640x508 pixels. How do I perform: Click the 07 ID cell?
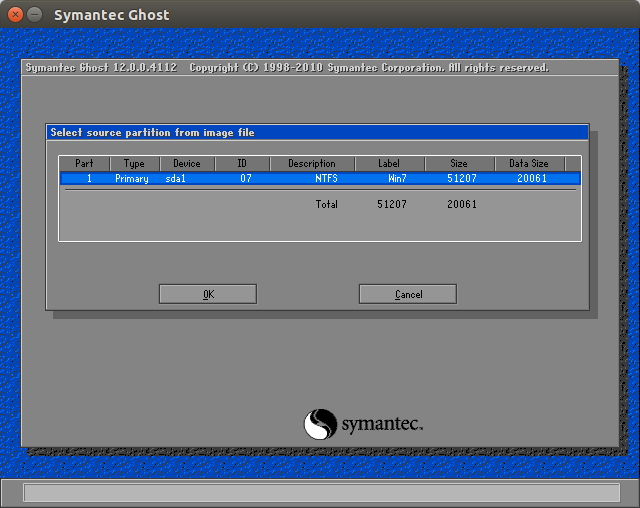[x=246, y=178]
